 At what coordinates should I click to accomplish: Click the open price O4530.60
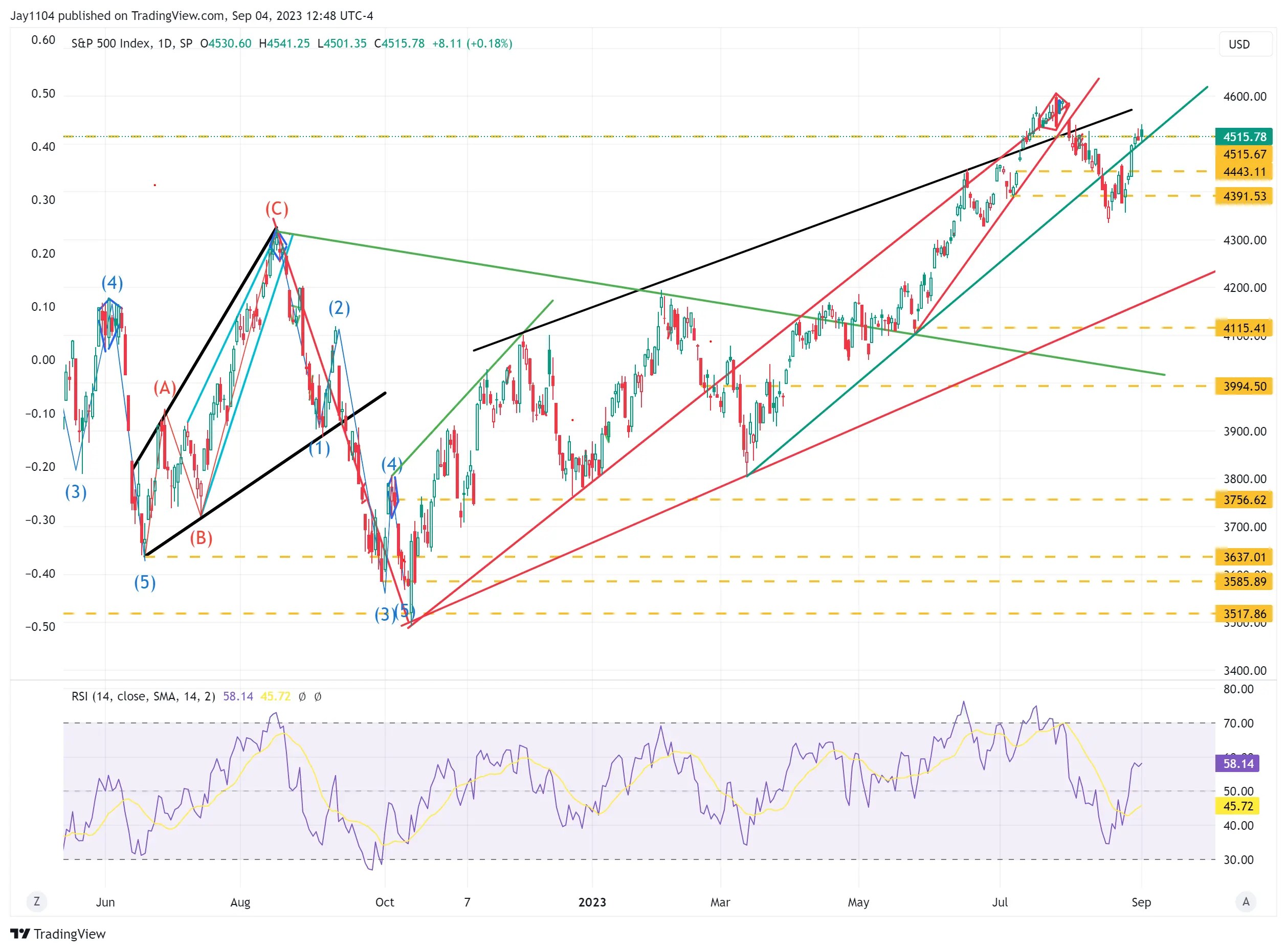coord(226,44)
